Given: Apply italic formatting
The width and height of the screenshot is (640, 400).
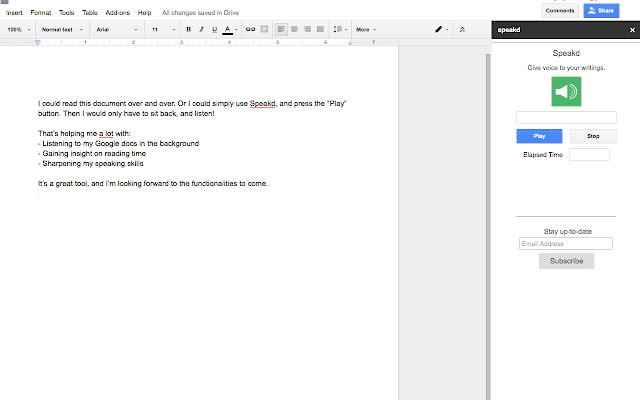Looking at the screenshot, I should [x=201, y=30].
